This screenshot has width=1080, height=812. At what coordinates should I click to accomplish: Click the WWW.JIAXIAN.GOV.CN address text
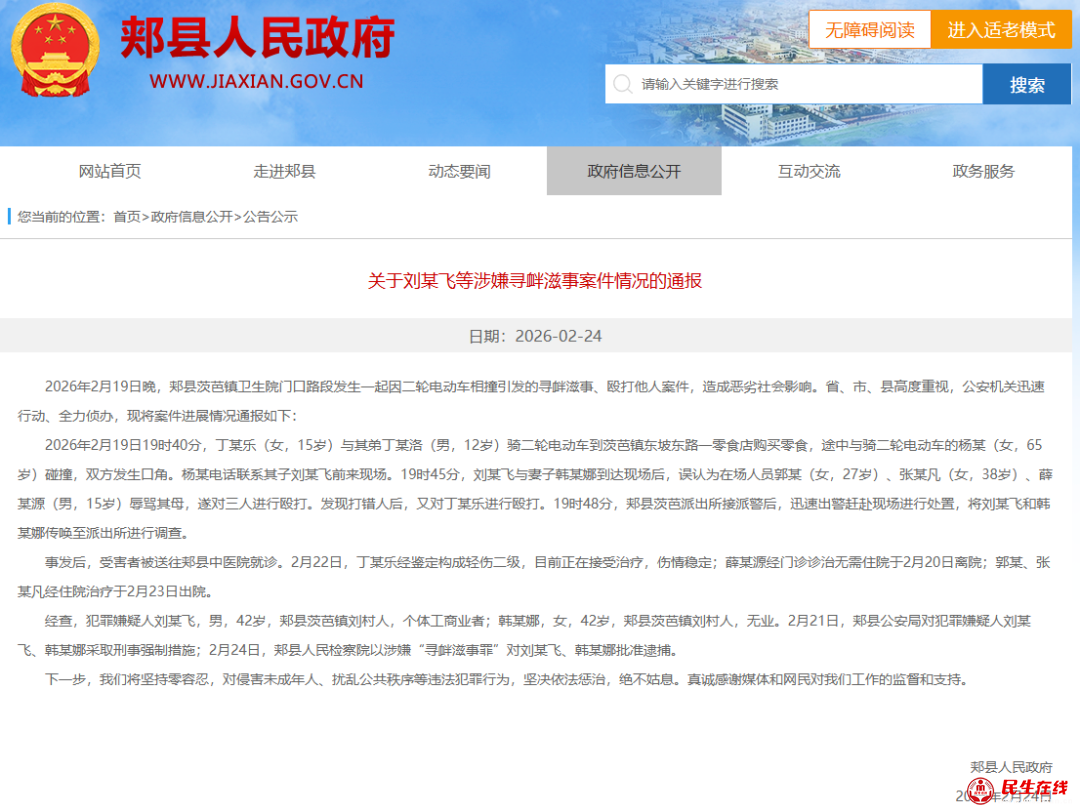(256, 82)
